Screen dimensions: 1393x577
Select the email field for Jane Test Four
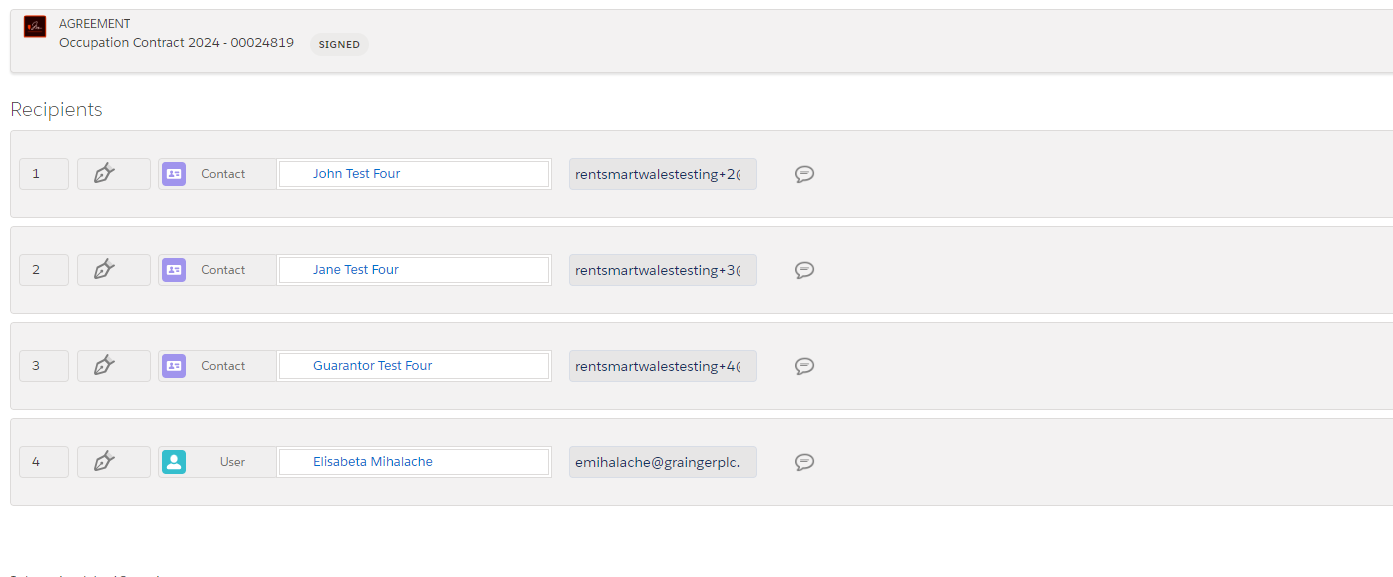click(x=662, y=269)
